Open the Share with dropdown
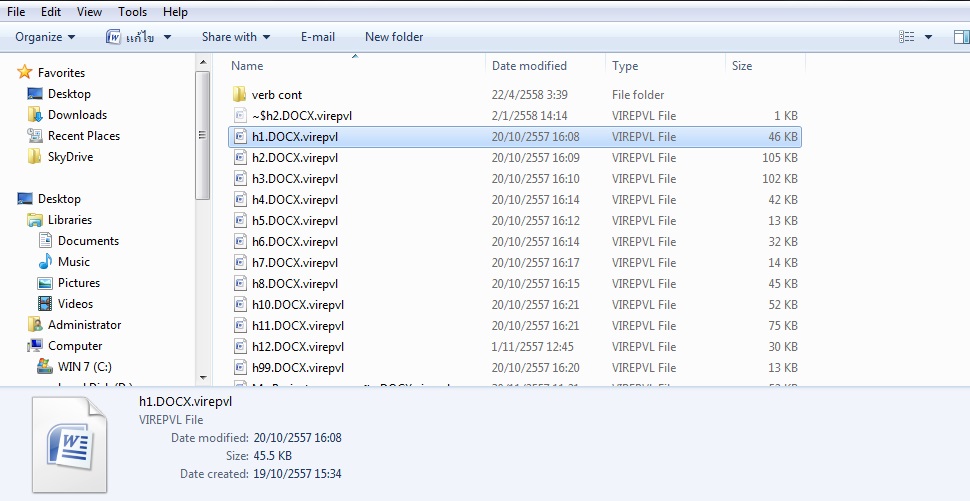 (236, 37)
